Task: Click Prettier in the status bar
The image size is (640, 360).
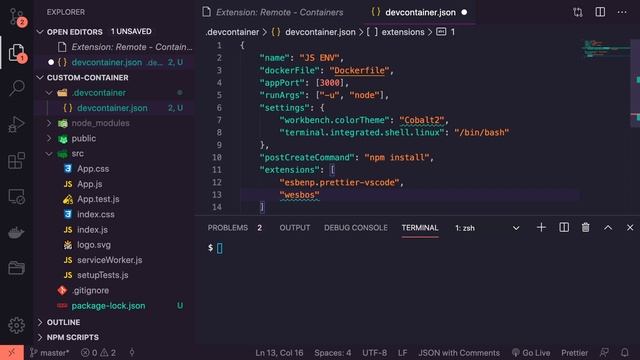Action: (x=574, y=353)
